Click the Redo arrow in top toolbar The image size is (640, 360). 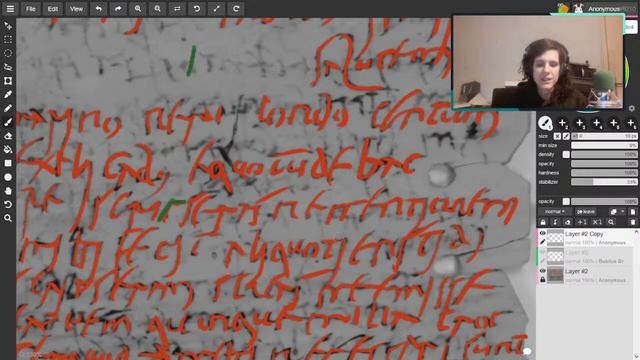tap(118, 9)
